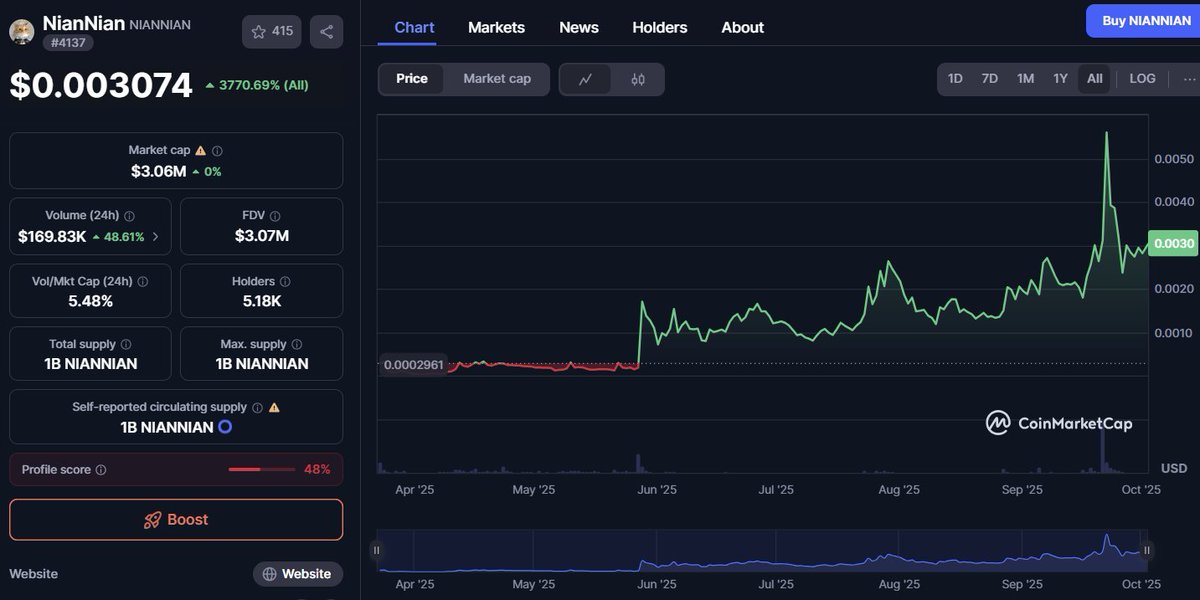Select the 1M time range
This screenshot has width=1200, height=600.
(x=1025, y=78)
